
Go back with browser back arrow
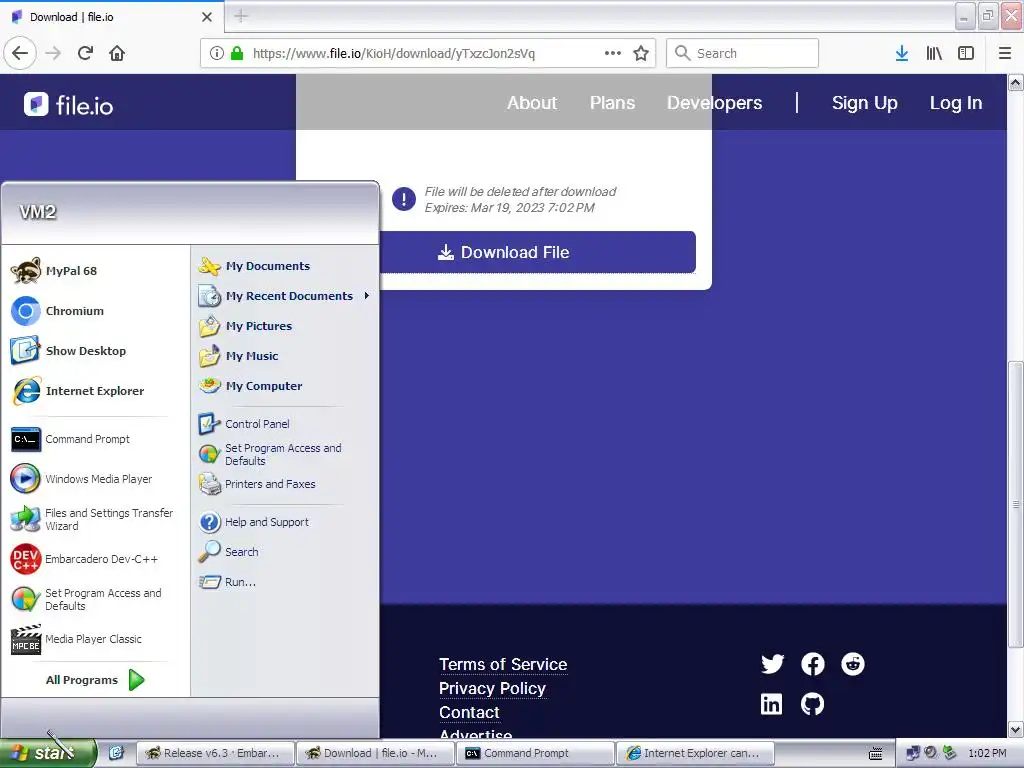(x=20, y=53)
